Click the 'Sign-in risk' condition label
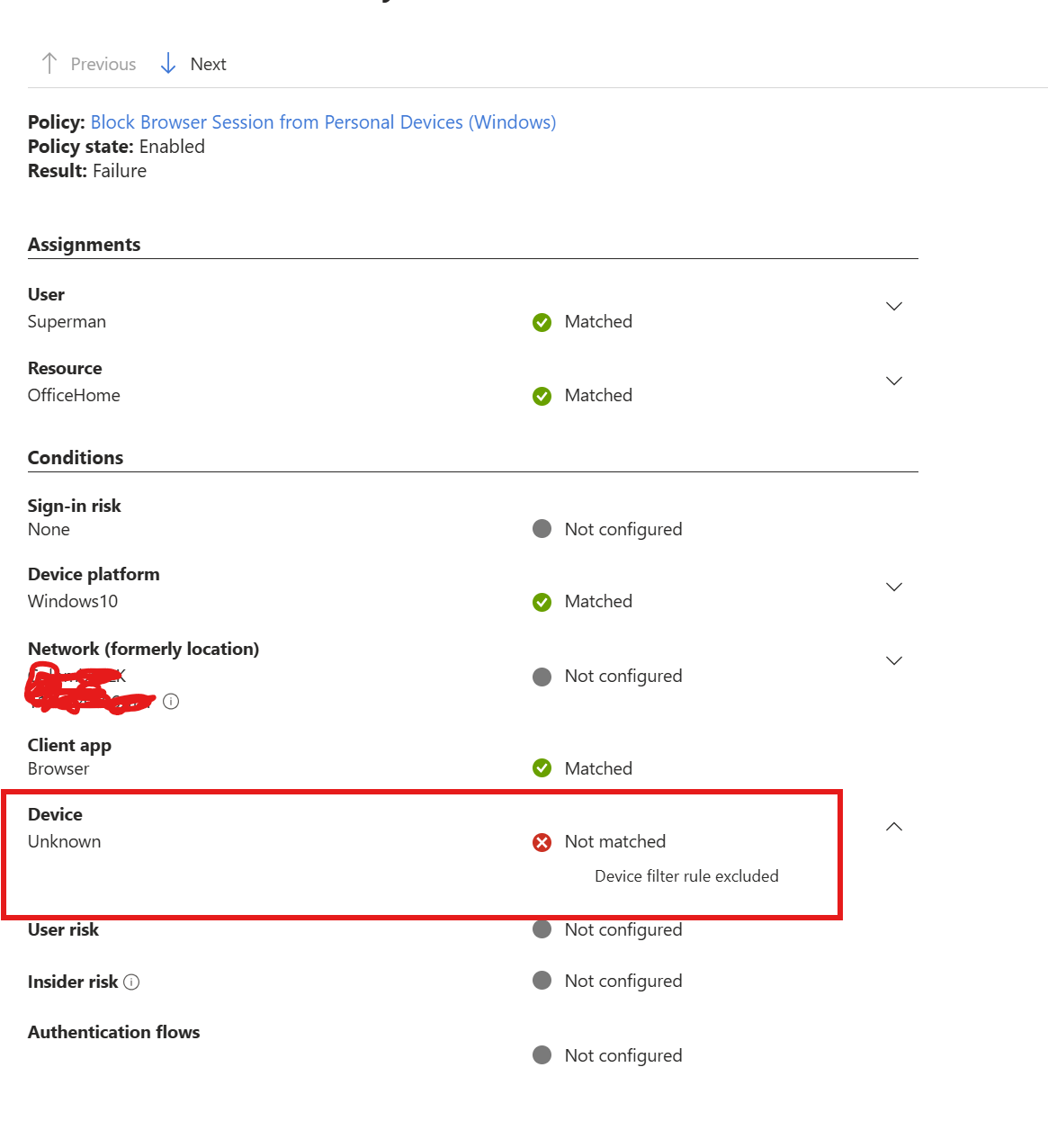1048x1148 pixels. point(75,506)
